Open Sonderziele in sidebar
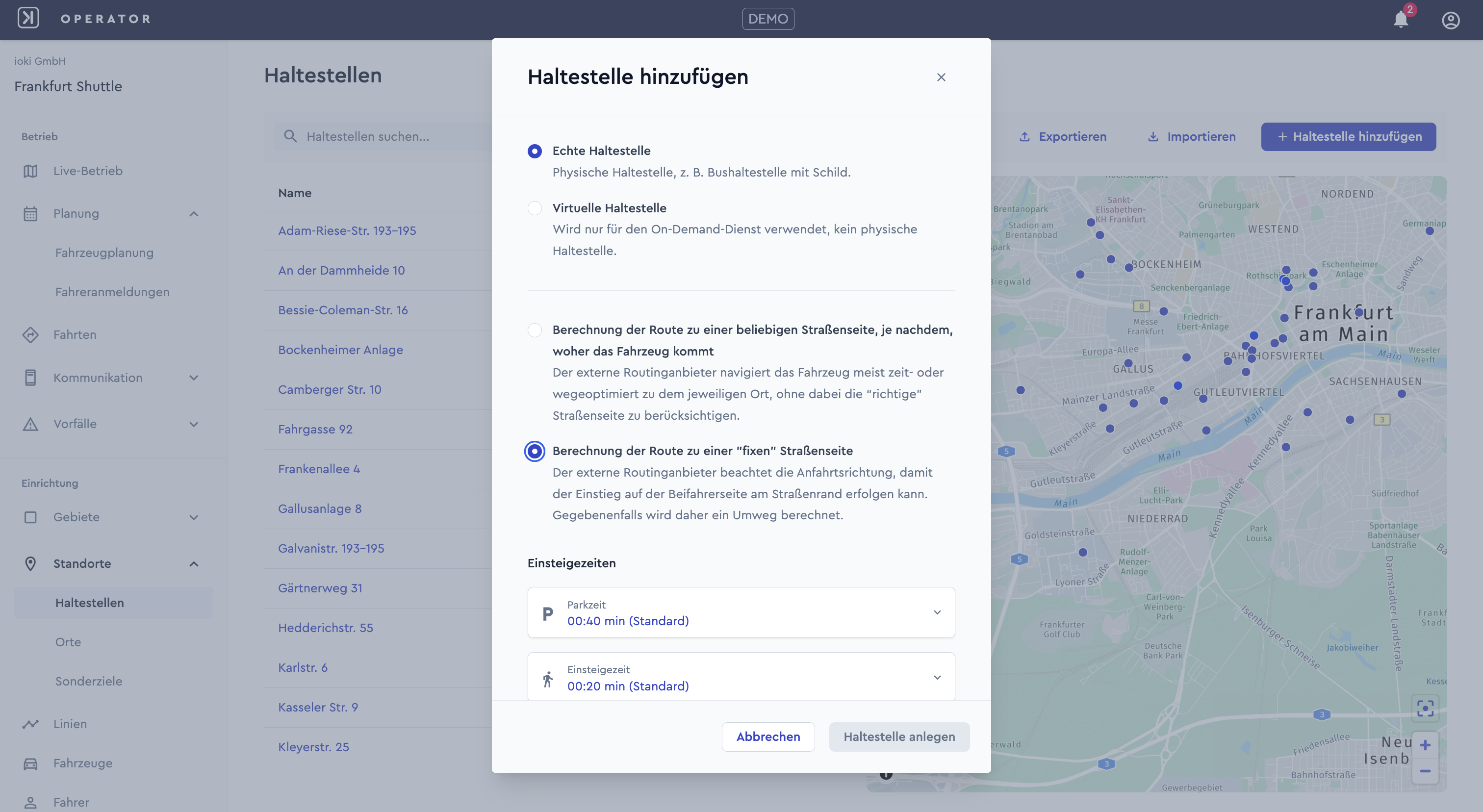Screen dimensions: 1483x812 point(89,681)
